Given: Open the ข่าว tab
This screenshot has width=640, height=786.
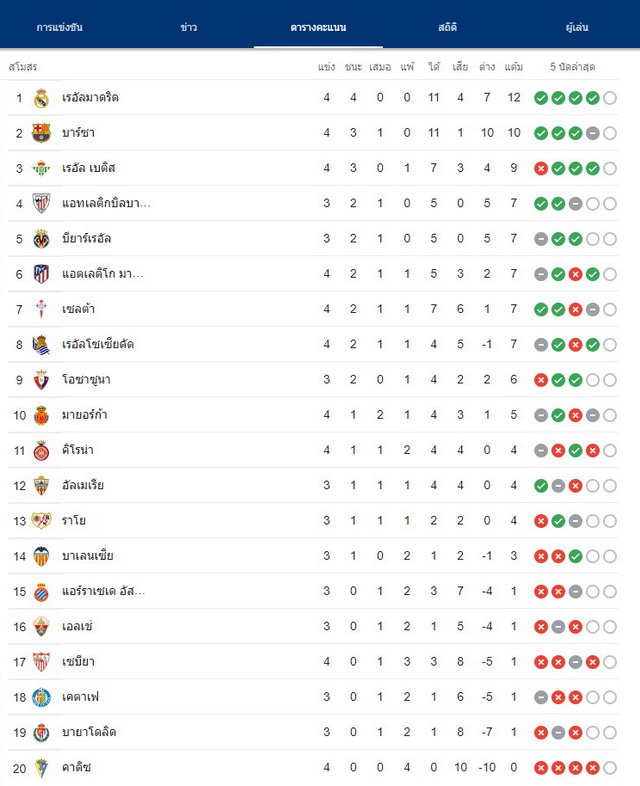Looking at the screenshot, I should pyautogui.click(x=189, y=28).
